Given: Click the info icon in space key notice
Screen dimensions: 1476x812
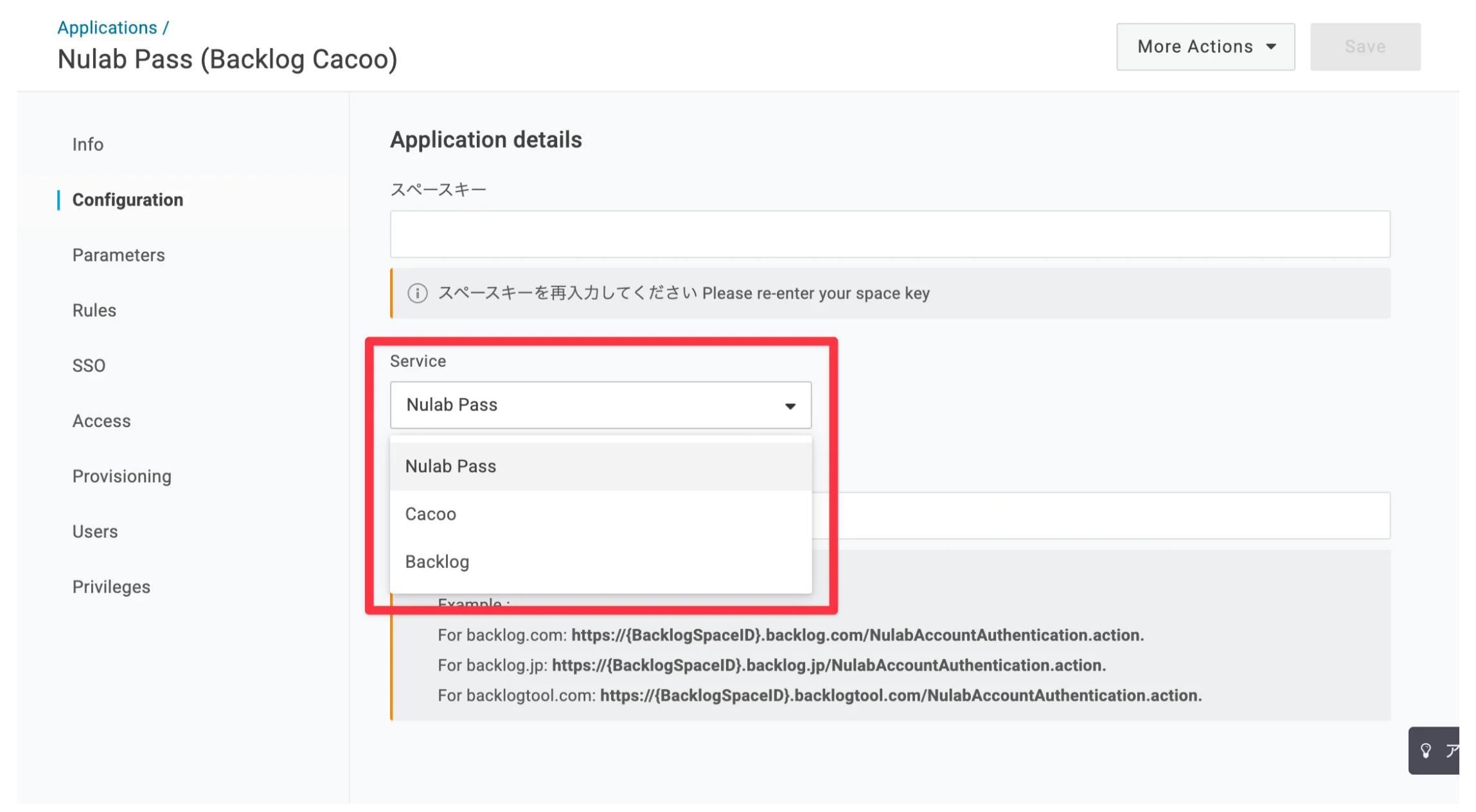Looking at the screenshot, I should (418, 294).
